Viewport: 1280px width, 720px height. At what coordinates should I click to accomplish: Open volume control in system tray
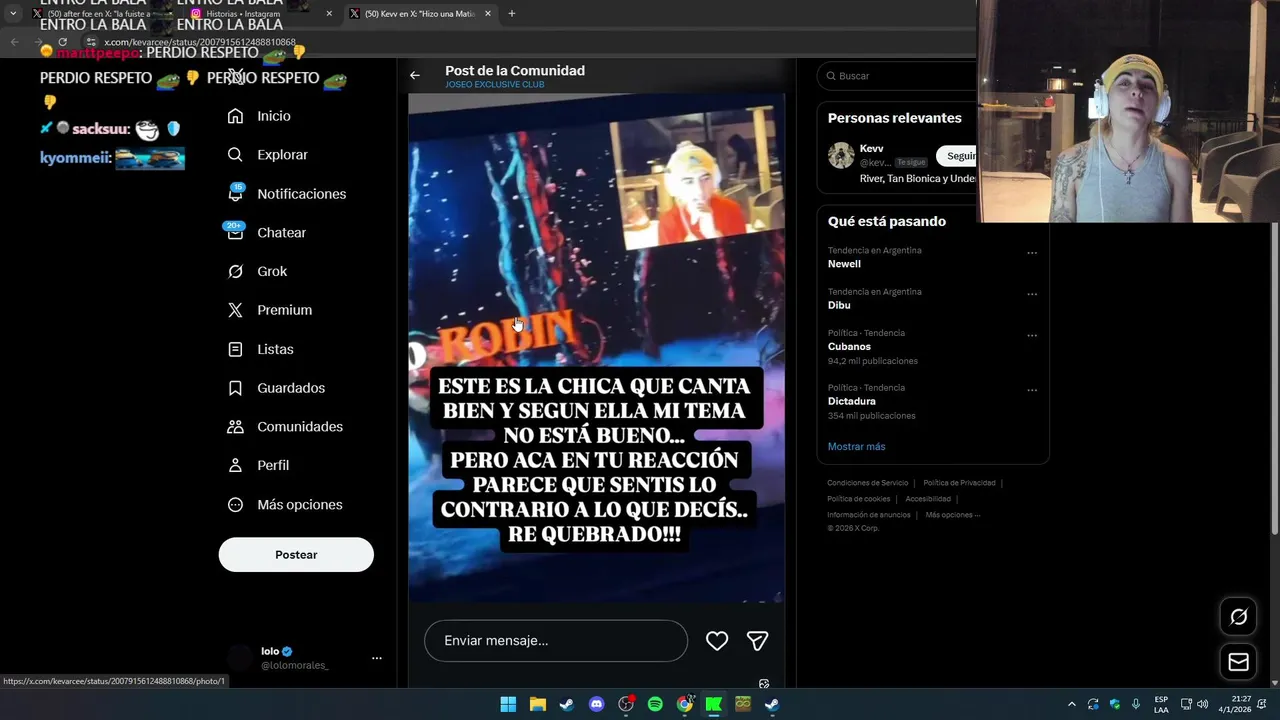(1202, 704)
